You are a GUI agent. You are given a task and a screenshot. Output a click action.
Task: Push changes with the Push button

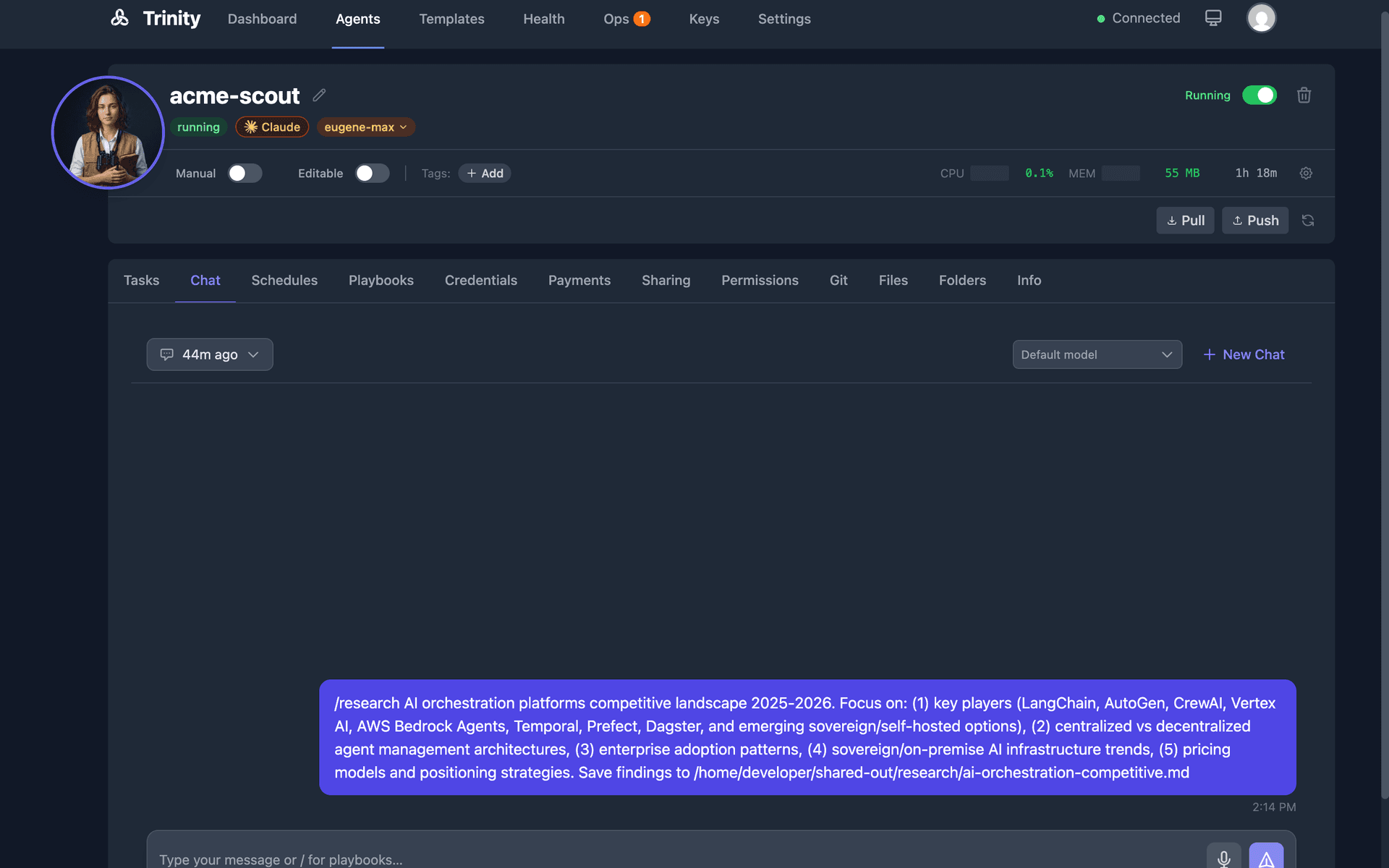tap(1254, 220)
